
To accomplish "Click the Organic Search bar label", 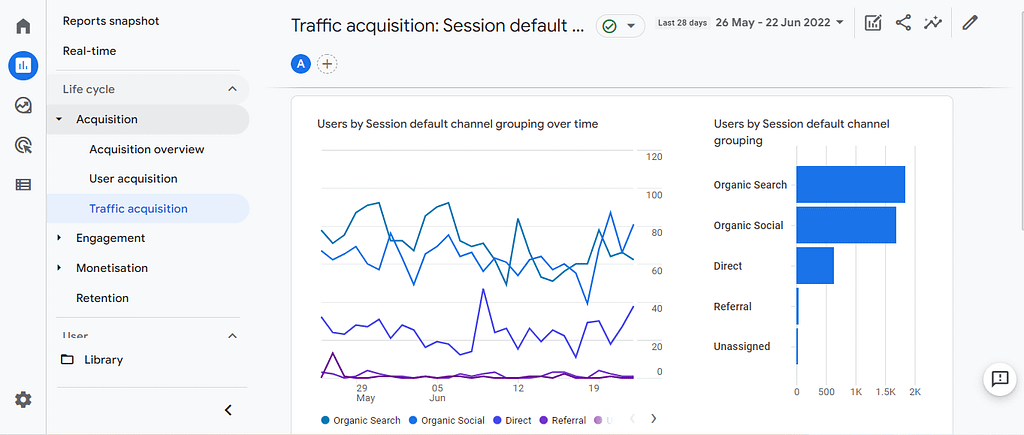I will point(750,185).
